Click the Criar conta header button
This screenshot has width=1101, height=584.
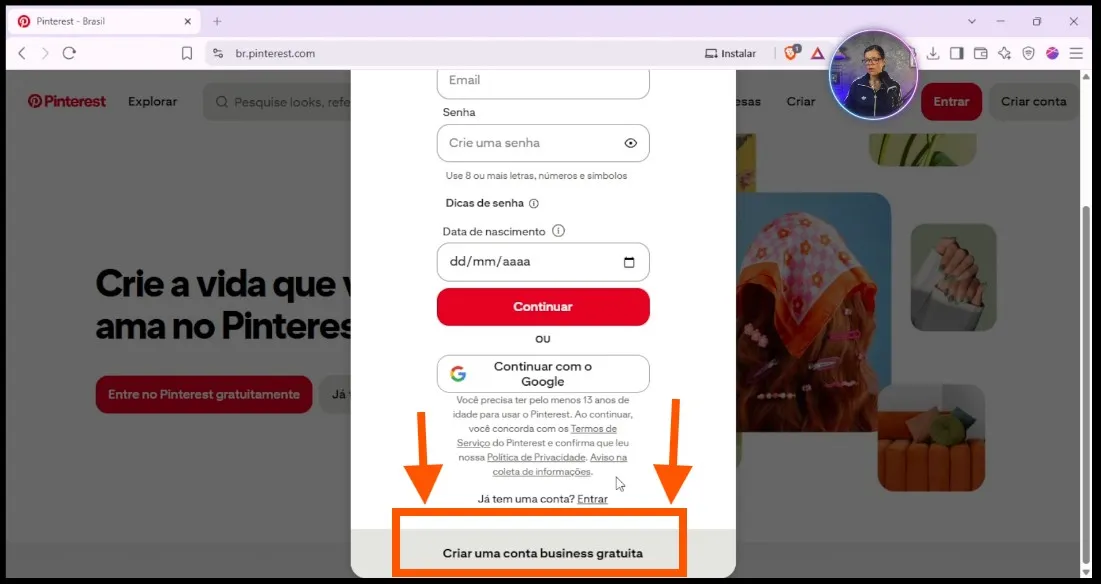tap(1034, 102)
